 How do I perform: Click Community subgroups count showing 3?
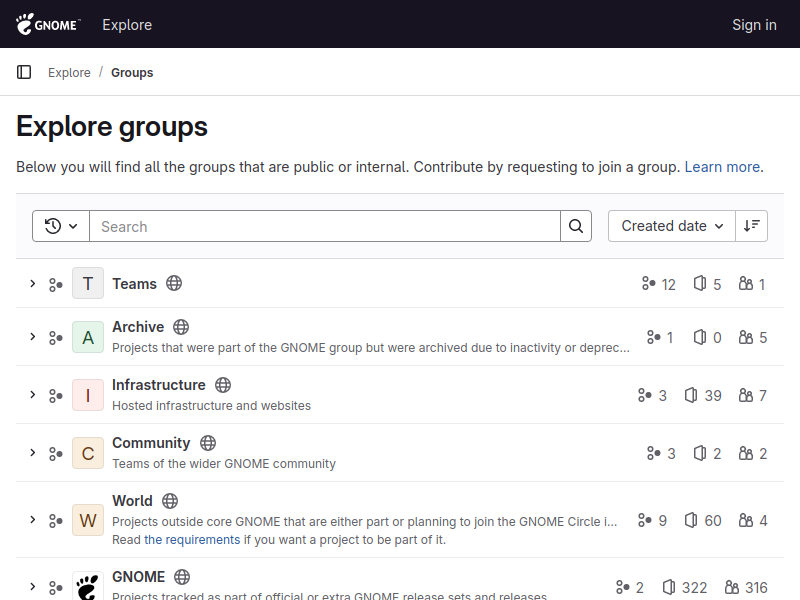point(661,453)
